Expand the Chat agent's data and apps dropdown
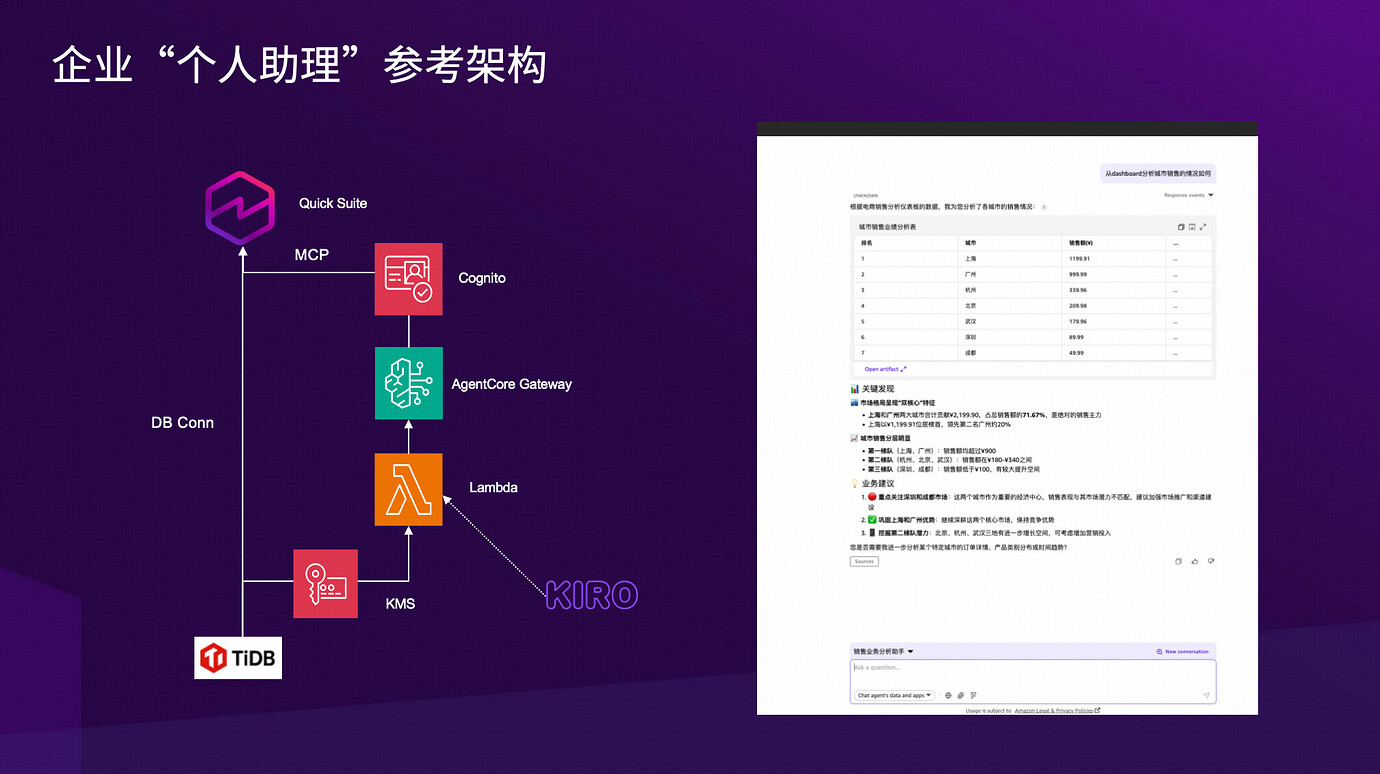 pyautogui.click(x=893, y=695)
